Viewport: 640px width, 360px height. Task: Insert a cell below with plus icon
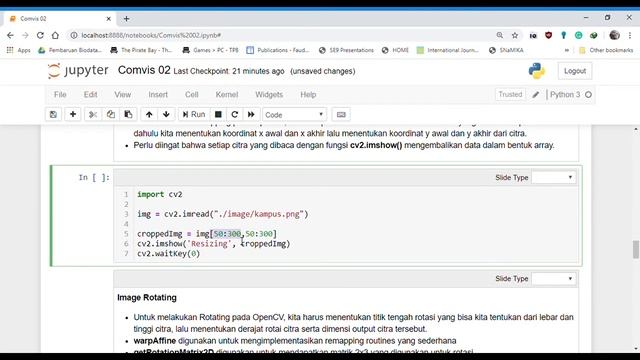73,115
